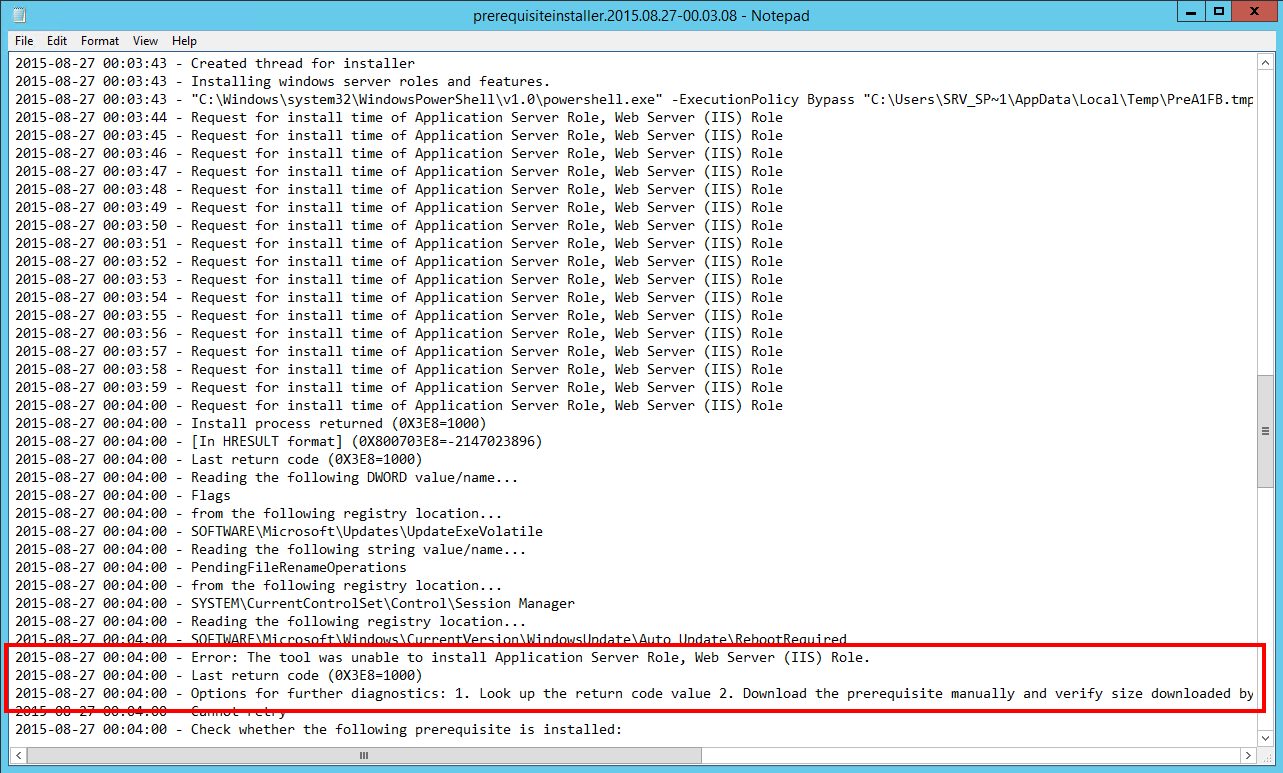Click 'Install process returned (0X3E8=1000)' line
Viewport: 1283px width, 773px height.
pos(251,423)
